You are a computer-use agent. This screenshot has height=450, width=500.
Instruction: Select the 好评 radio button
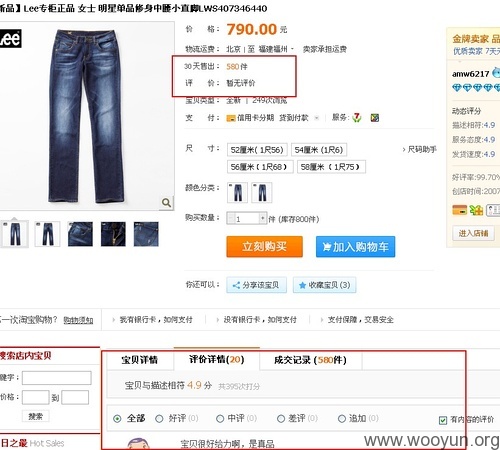coord(159,419)
